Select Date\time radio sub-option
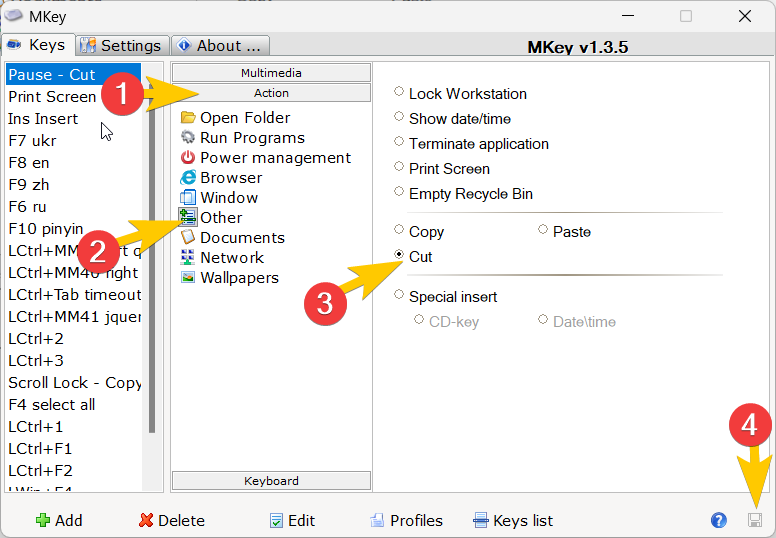 click(543, 319)
